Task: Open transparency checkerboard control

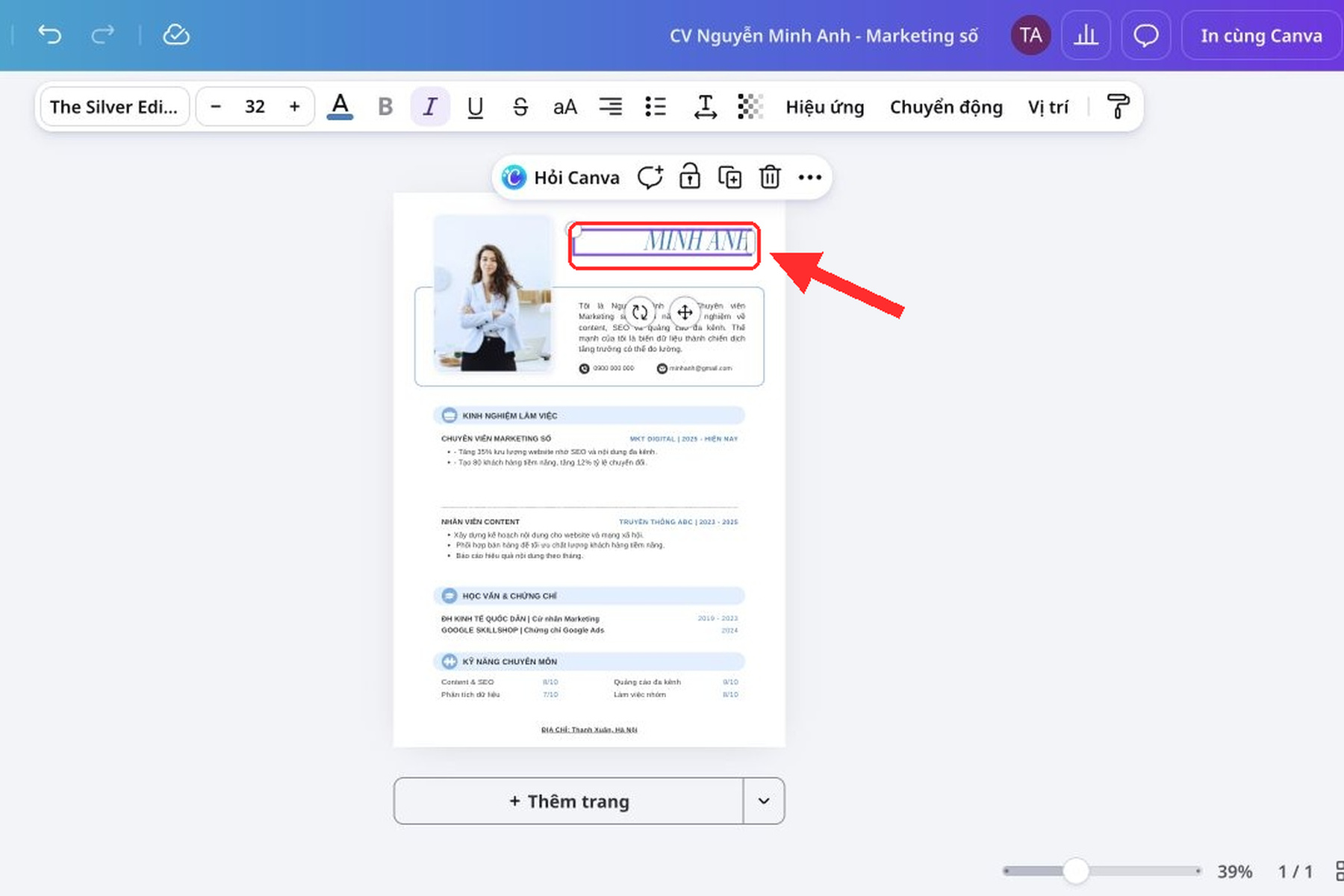Action: [750, 107]
